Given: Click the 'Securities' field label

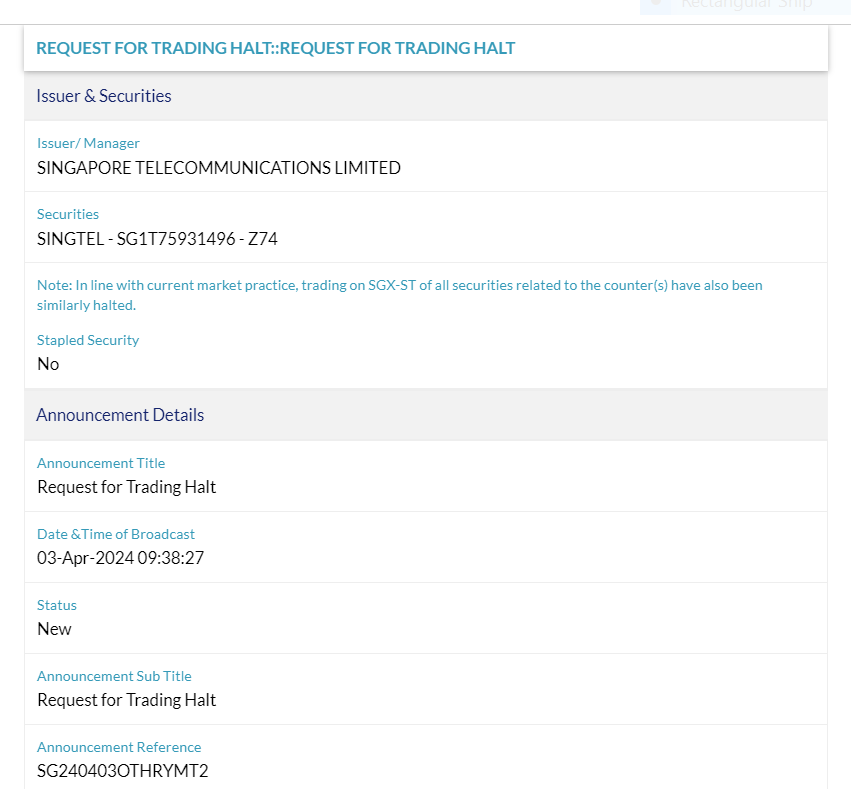Looking at the screenshot, I should [x=68, y=214].
